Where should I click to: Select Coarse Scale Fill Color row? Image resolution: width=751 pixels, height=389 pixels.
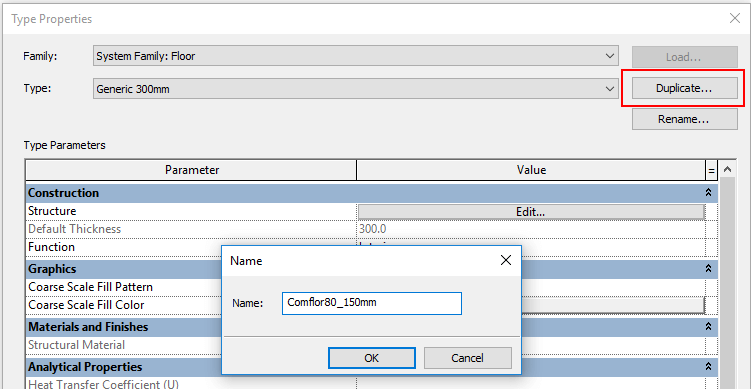coord(124,305)
